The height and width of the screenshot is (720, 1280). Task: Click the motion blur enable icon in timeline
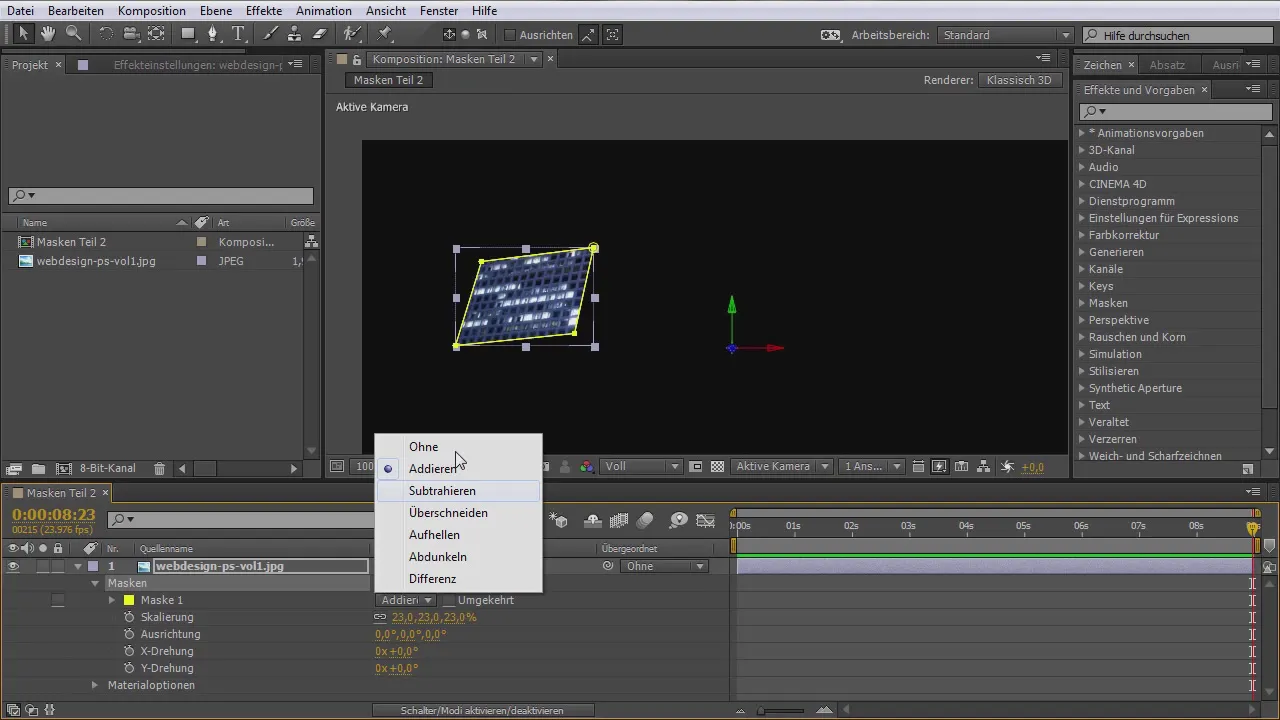(645, 520)
